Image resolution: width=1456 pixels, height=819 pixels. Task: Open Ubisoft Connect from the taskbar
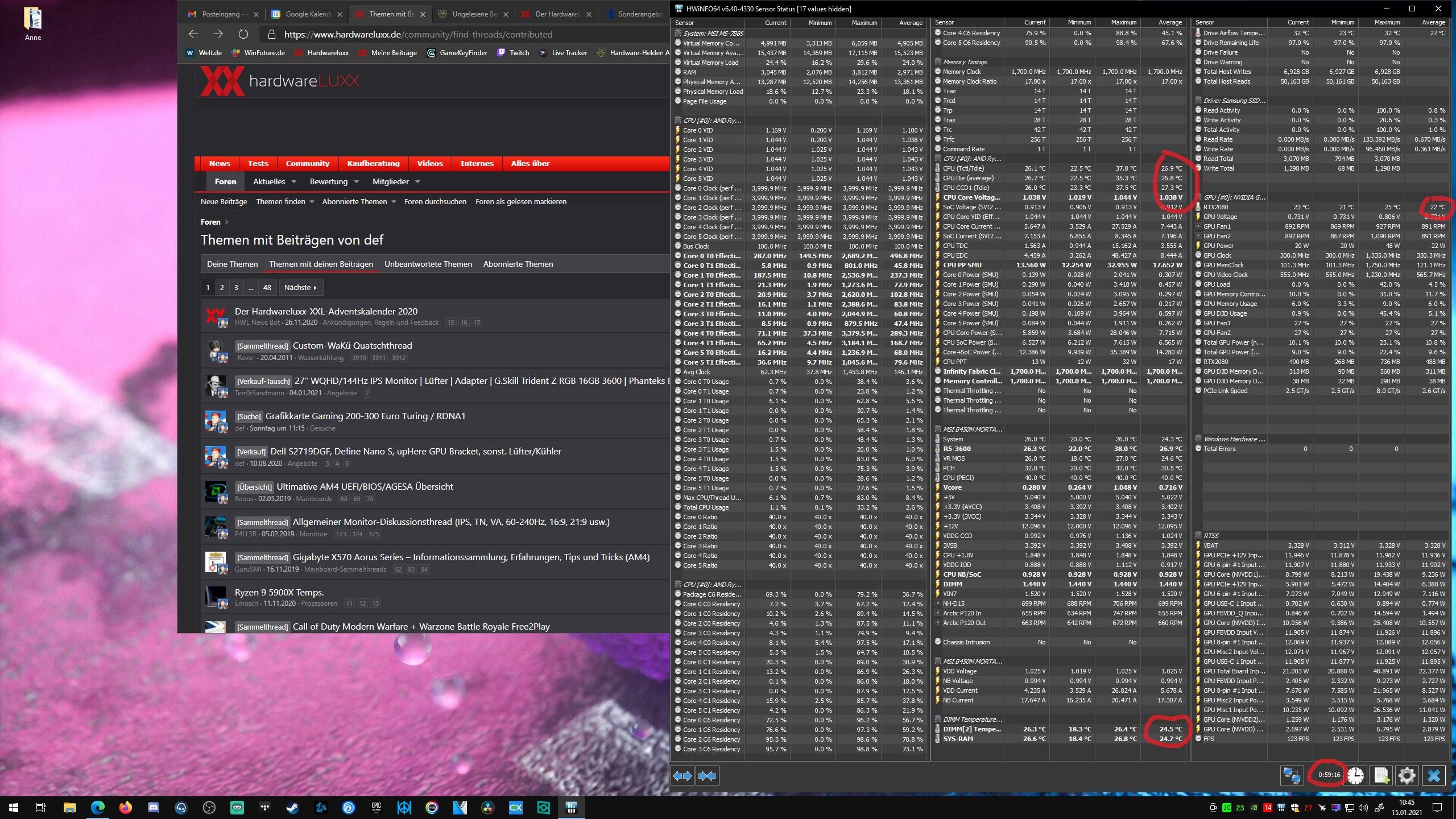[349, 807]
